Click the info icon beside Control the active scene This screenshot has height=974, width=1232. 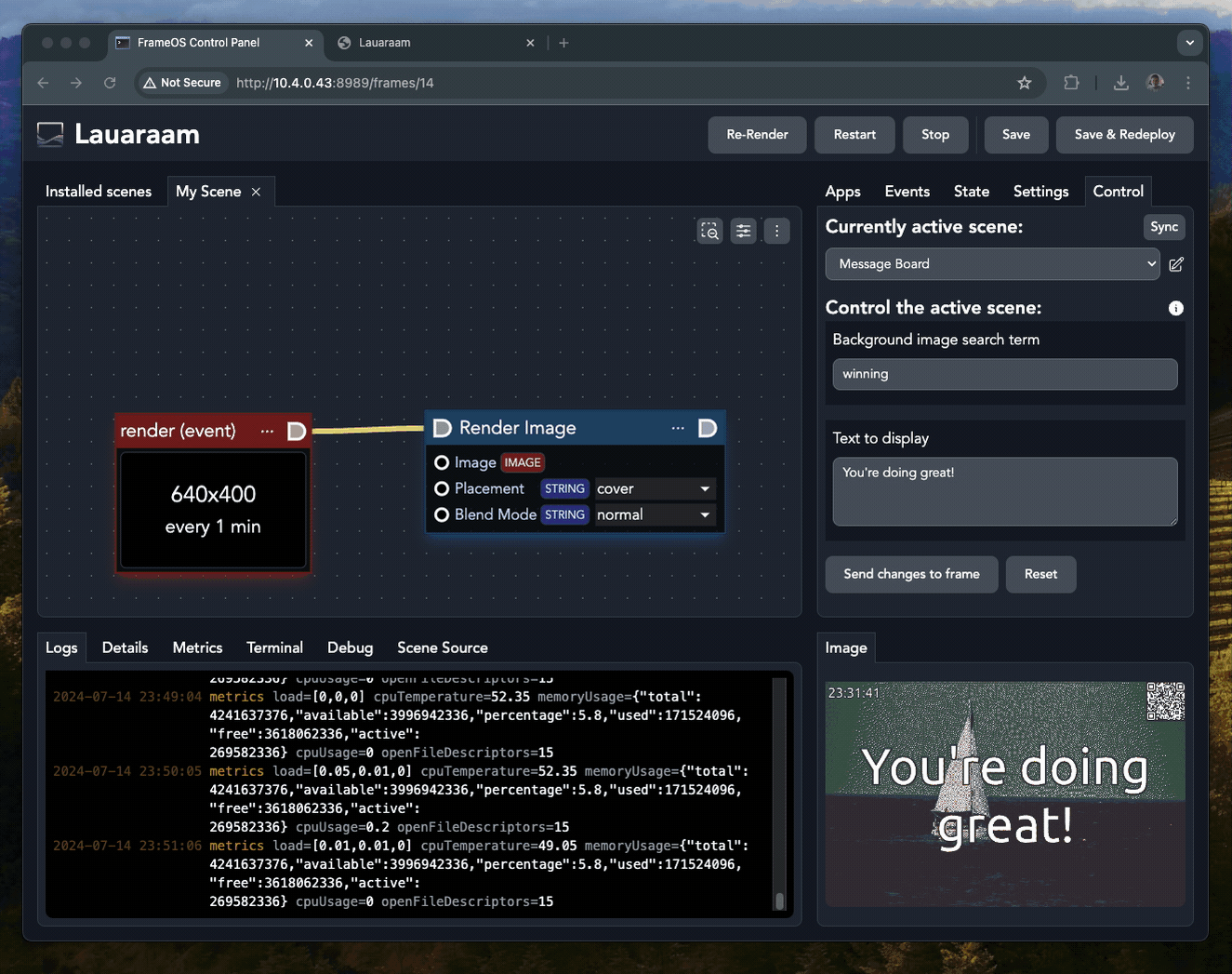(x=1176, y=308)
